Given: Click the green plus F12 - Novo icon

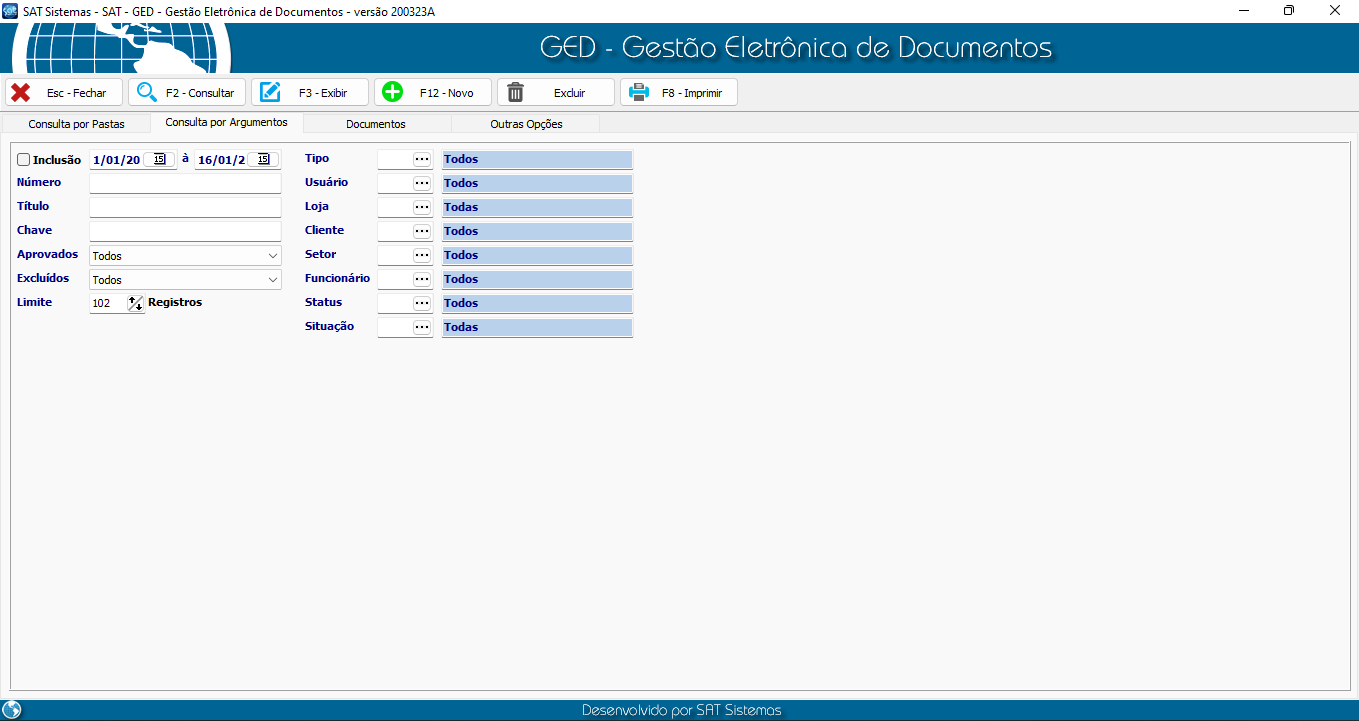Looking at the screenshot, I should click(x=393, y=93).
